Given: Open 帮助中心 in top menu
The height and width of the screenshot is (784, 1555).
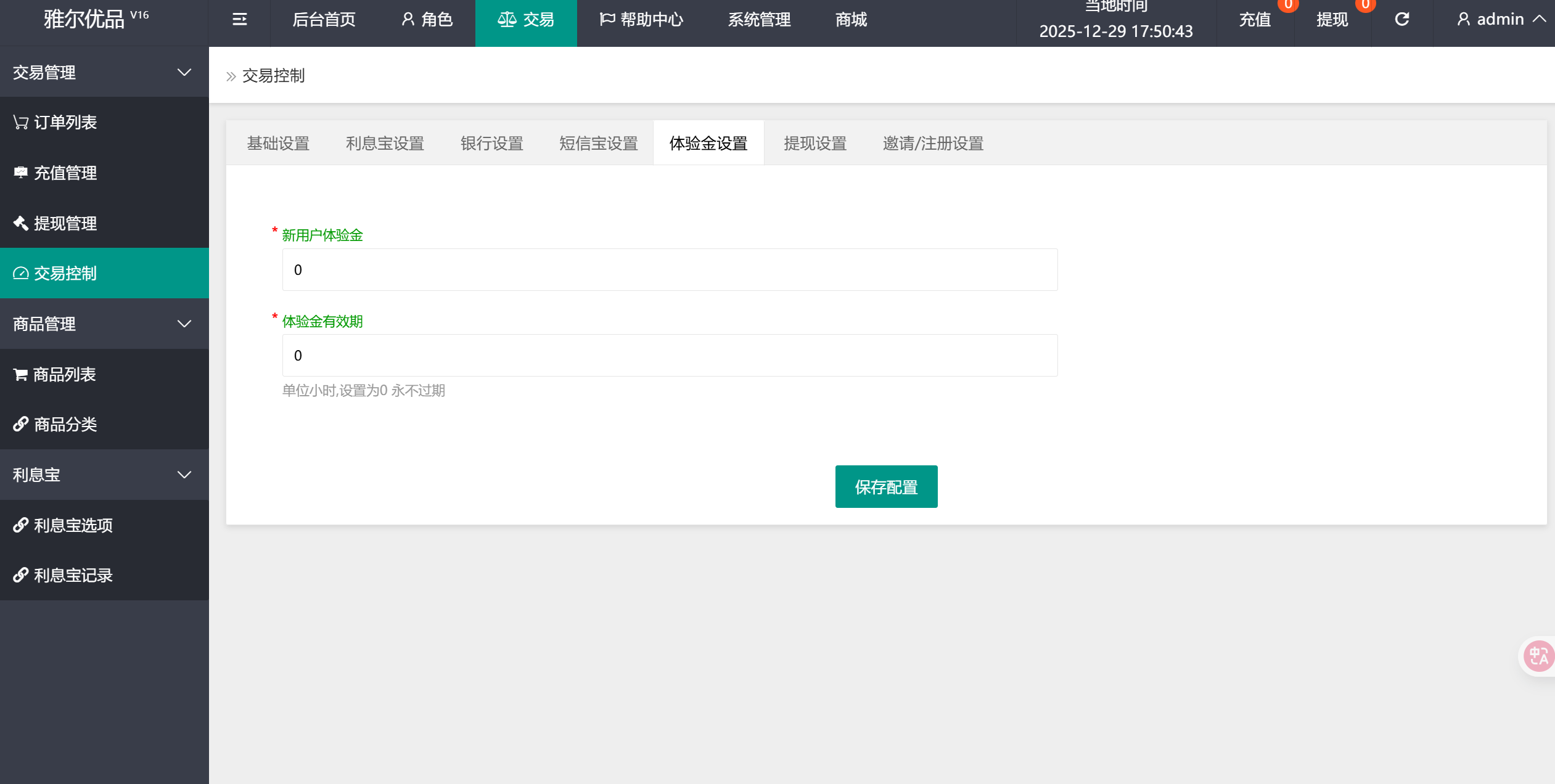Looking at the screenshot, I should (x=641, y=20).
